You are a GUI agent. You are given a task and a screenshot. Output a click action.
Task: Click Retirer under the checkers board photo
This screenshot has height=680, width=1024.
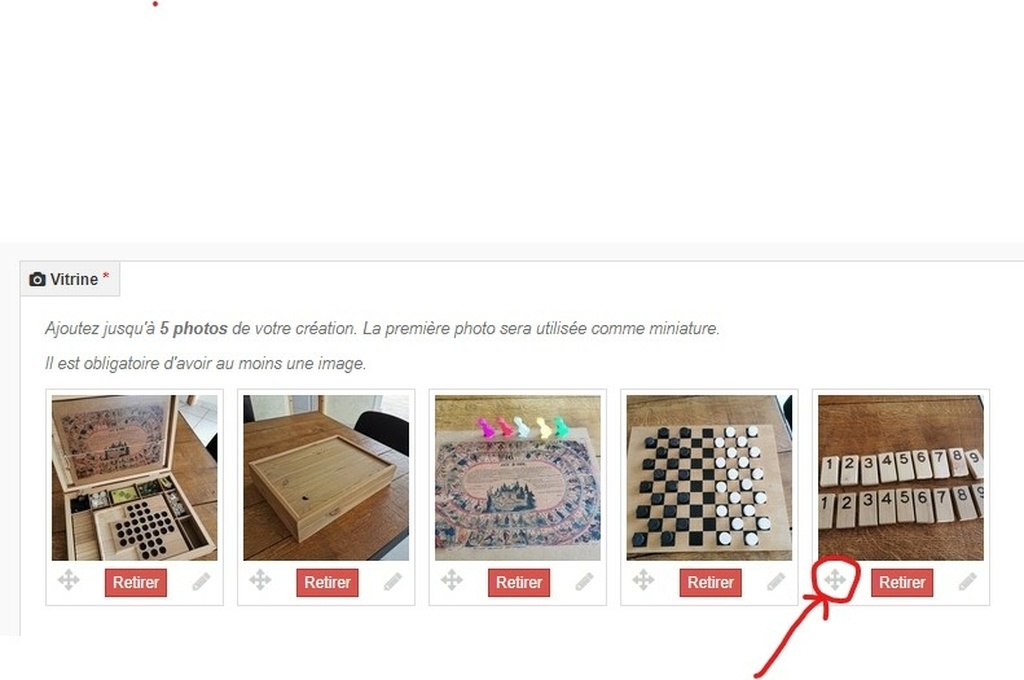(x=711, y=583)
